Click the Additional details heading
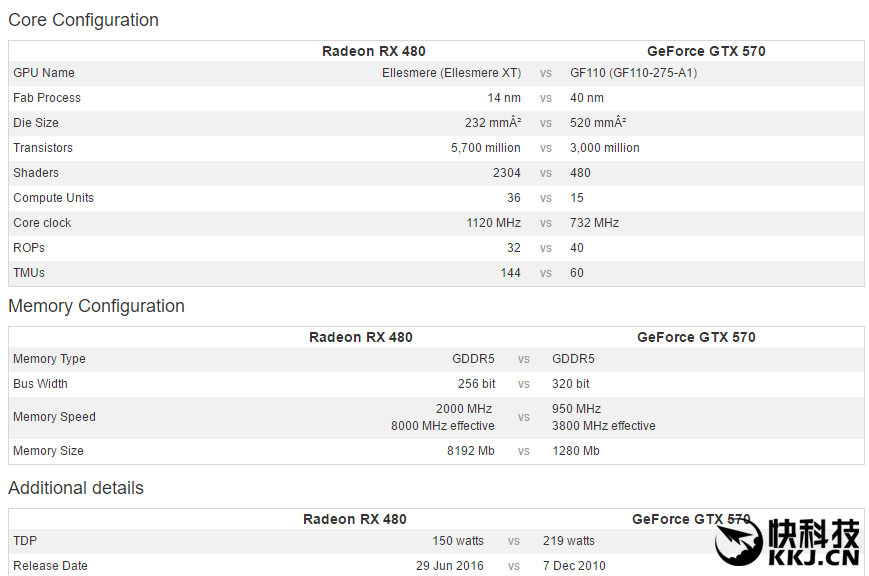The image size is (869, 576). [76, 488]
